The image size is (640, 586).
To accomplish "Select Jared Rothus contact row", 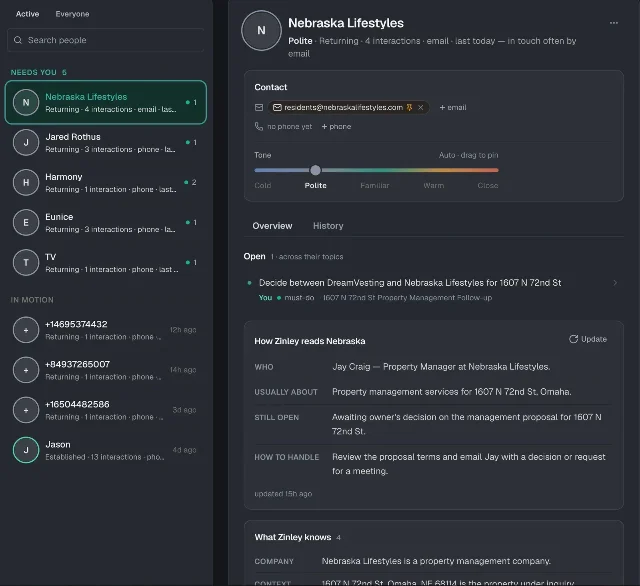I will click(x=106, y=142).
